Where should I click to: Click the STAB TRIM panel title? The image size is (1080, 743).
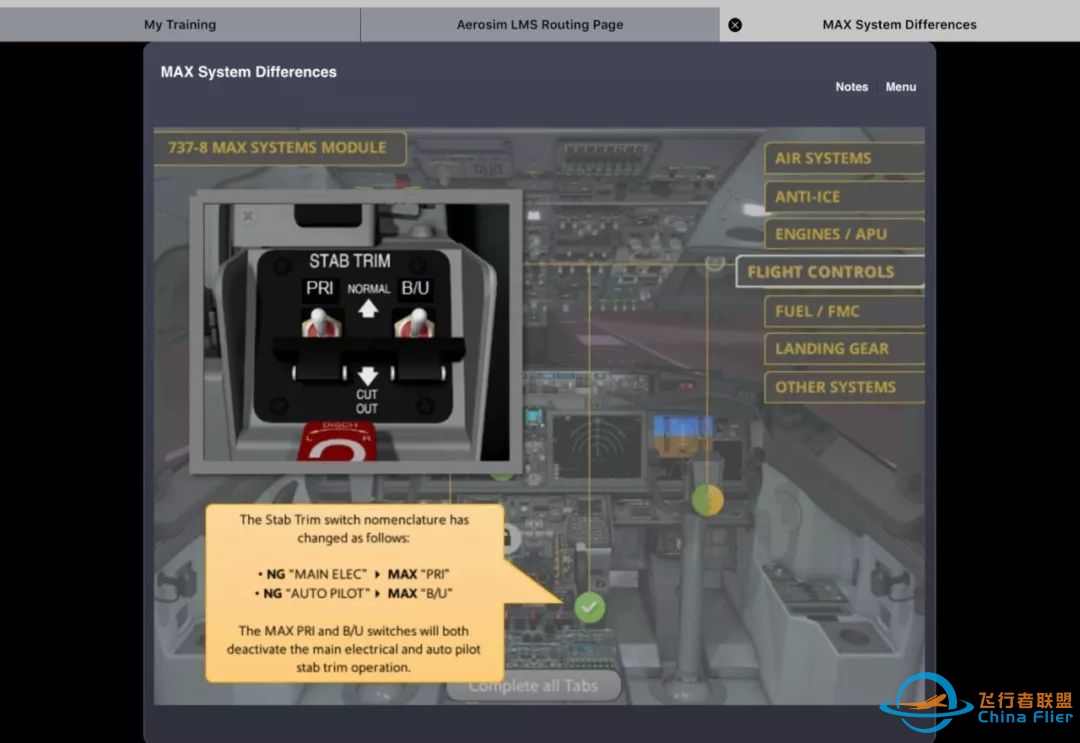point(350,261)
